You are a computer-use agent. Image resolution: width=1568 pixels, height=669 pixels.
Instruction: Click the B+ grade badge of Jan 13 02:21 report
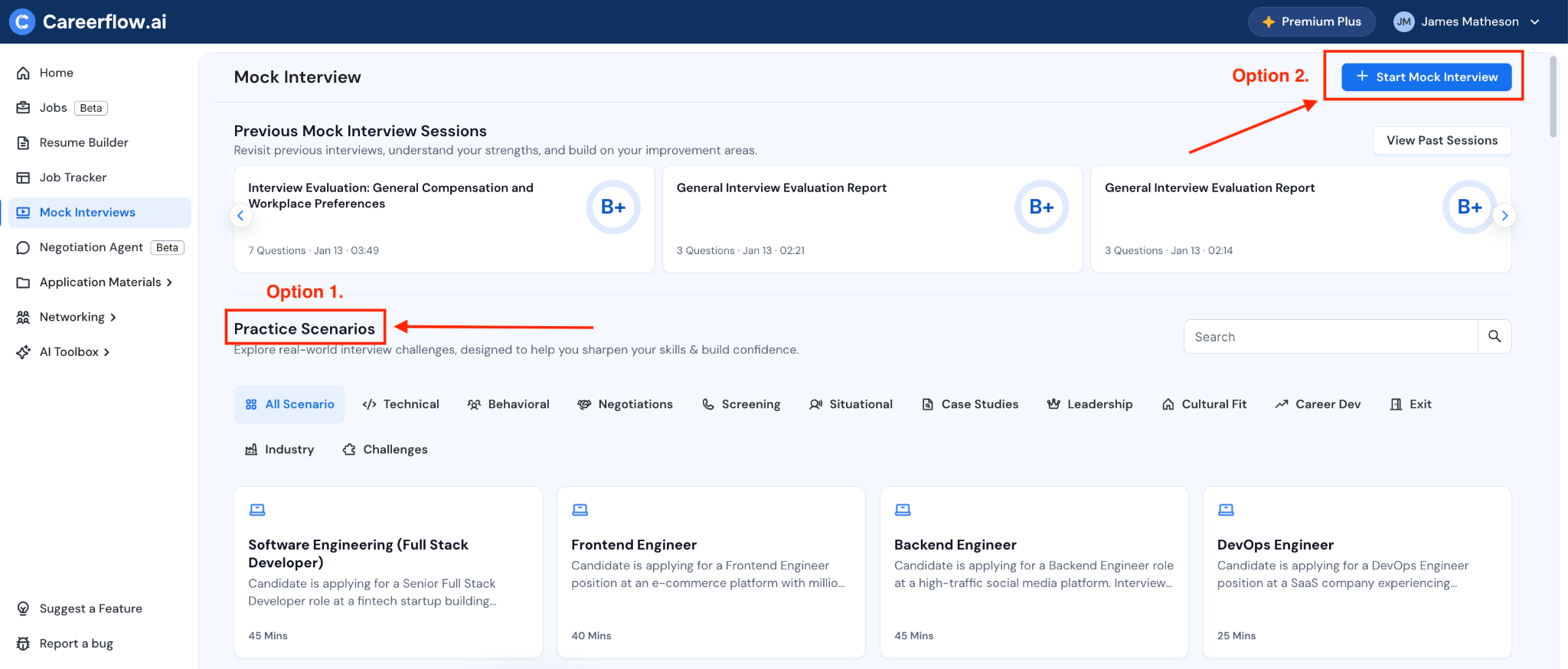point(1041,207)
